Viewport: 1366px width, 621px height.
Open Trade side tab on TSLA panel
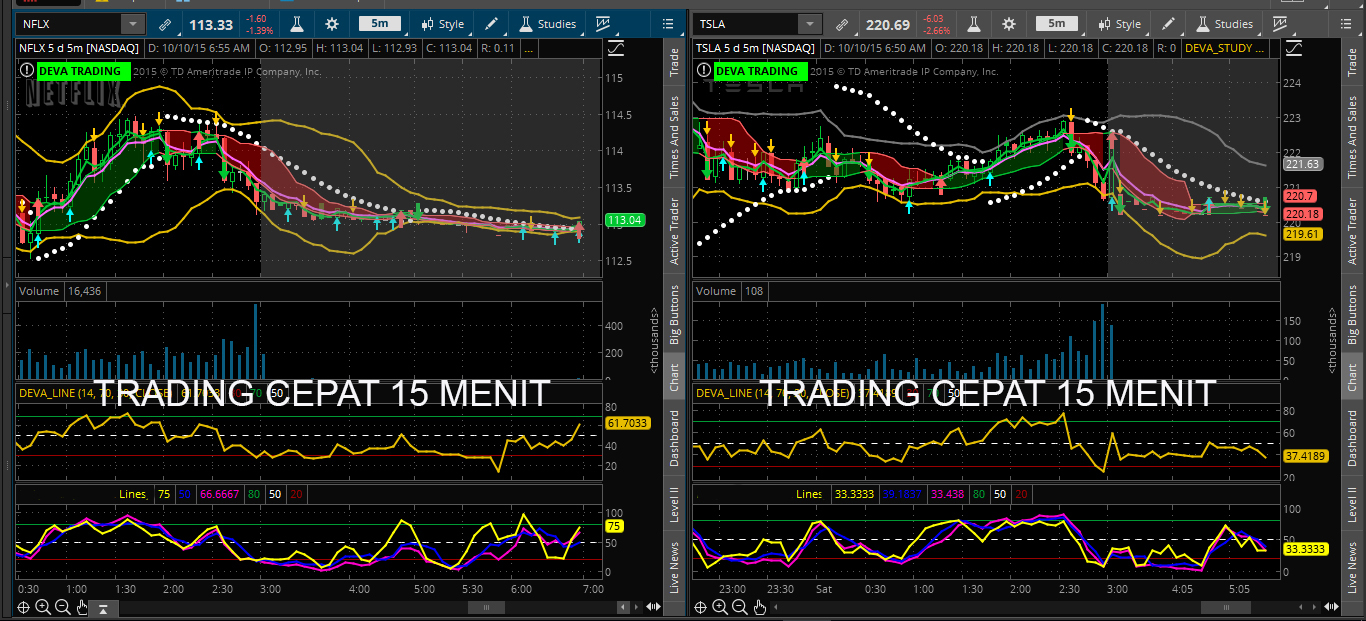(1352, 62)
